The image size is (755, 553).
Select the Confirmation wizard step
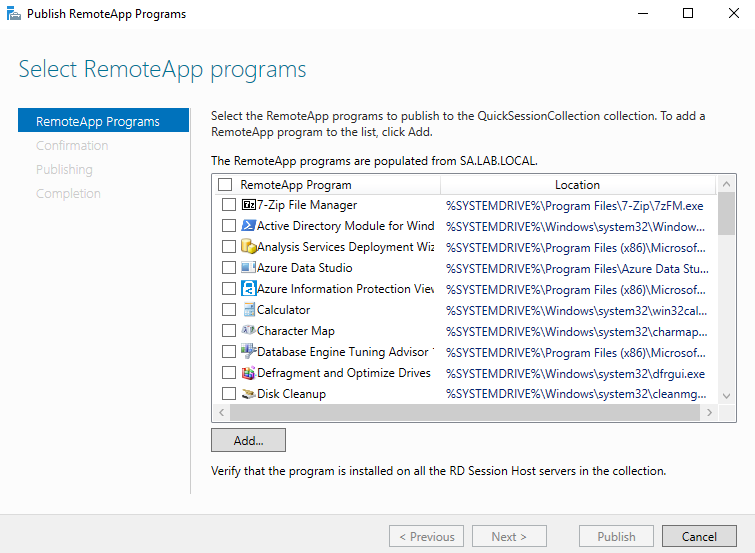click(72, 145)
